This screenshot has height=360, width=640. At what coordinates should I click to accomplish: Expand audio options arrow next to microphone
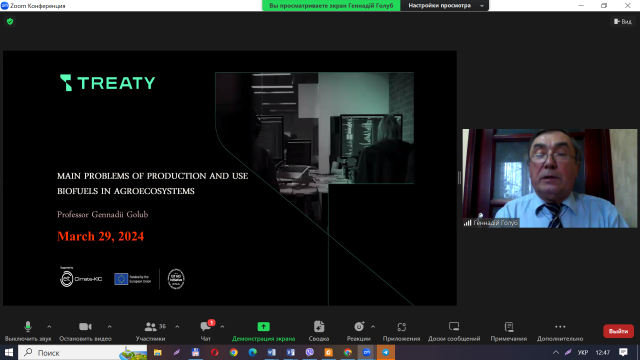[49, 327]
